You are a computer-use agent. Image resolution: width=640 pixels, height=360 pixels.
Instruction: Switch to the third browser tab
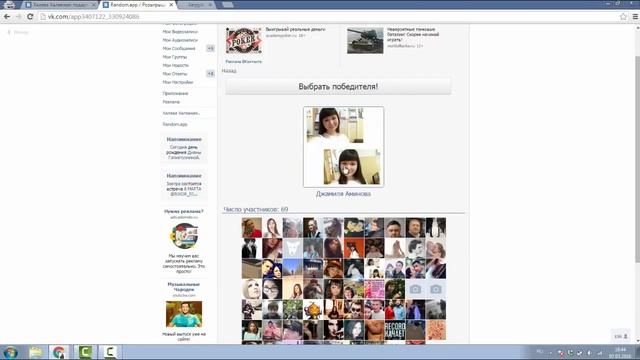196,5
